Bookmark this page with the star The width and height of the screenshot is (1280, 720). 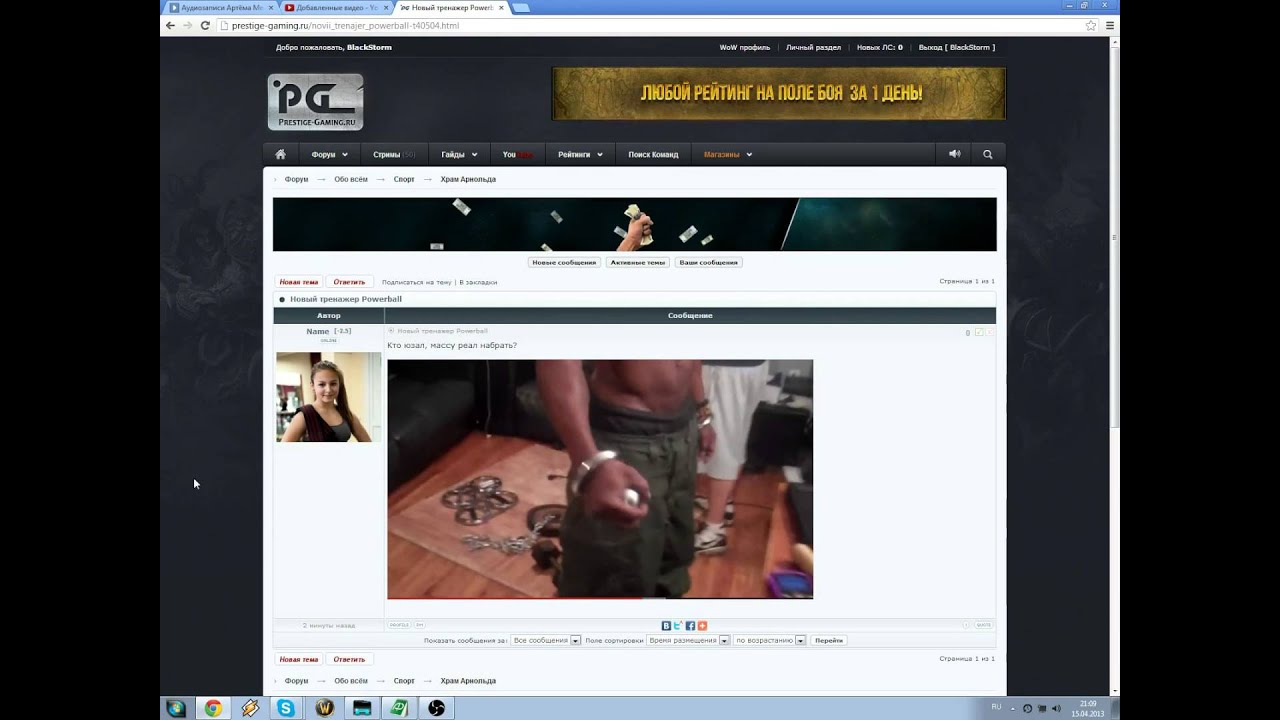1091,25
